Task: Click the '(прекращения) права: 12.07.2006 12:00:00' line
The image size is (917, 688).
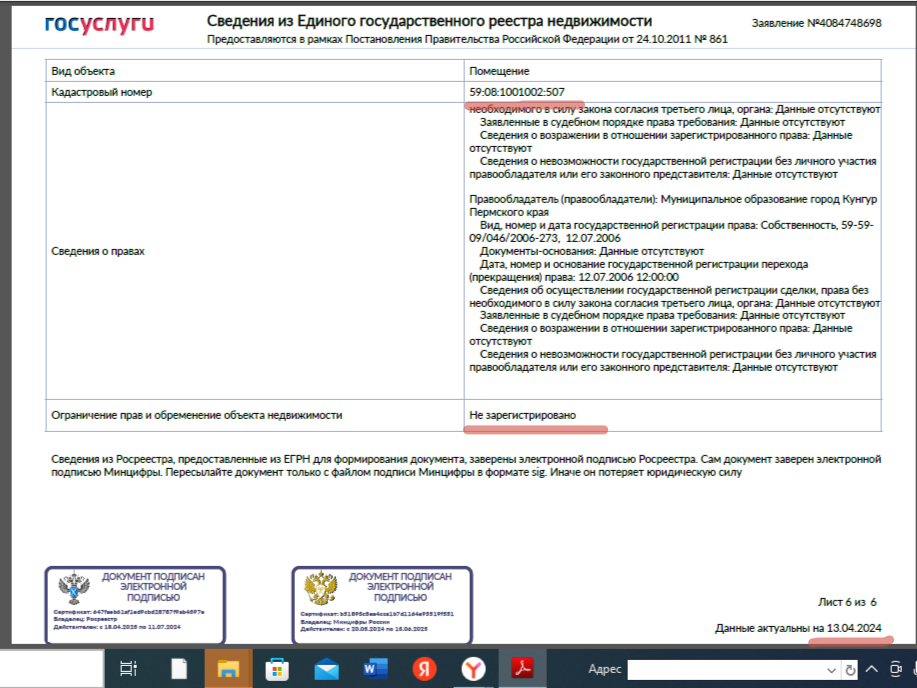Action: coord(574,277)
